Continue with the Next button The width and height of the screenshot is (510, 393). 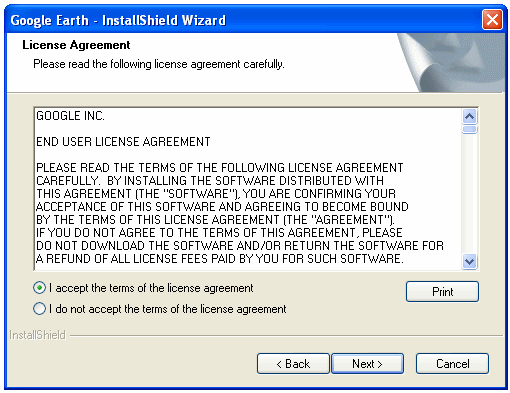coord(367,364)
